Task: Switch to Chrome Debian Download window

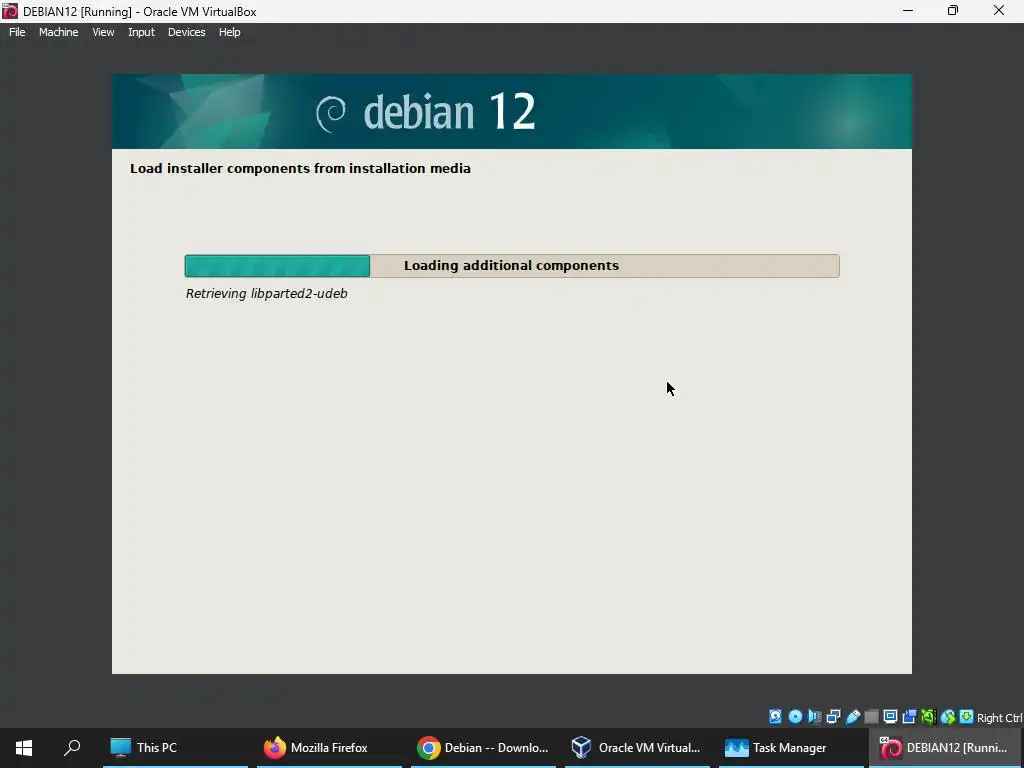Action: click(483, 748)
